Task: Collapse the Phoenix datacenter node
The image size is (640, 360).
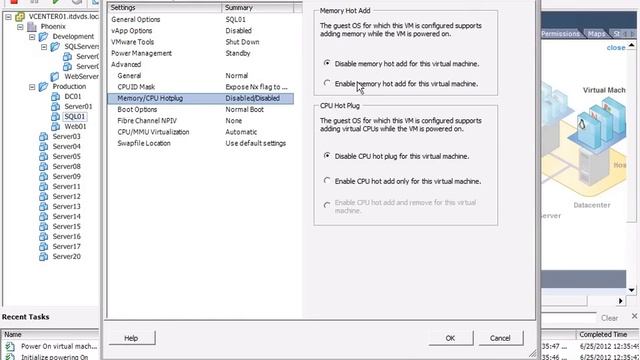Action: (20, 27)
